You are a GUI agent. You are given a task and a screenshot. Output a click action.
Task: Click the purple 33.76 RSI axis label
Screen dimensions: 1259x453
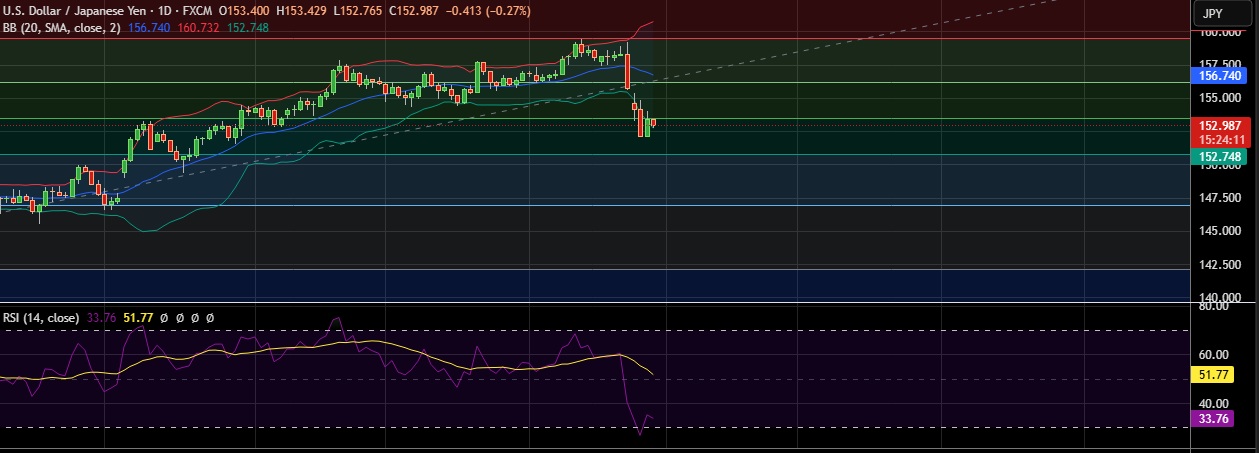[1213, 418]
